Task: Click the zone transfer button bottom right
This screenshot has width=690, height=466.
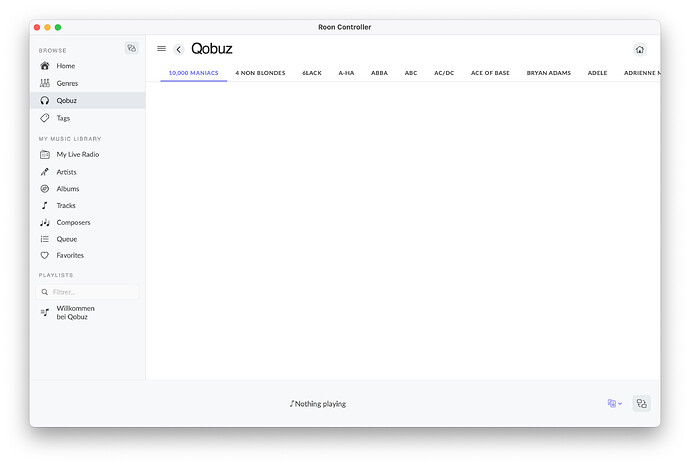Action: (x=642, y=403)
